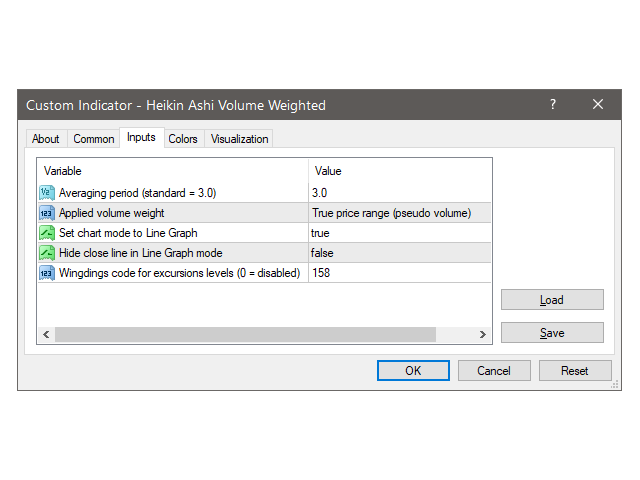Save the current input settings
This screenshot has height=480, width=640.
[552, 333]
